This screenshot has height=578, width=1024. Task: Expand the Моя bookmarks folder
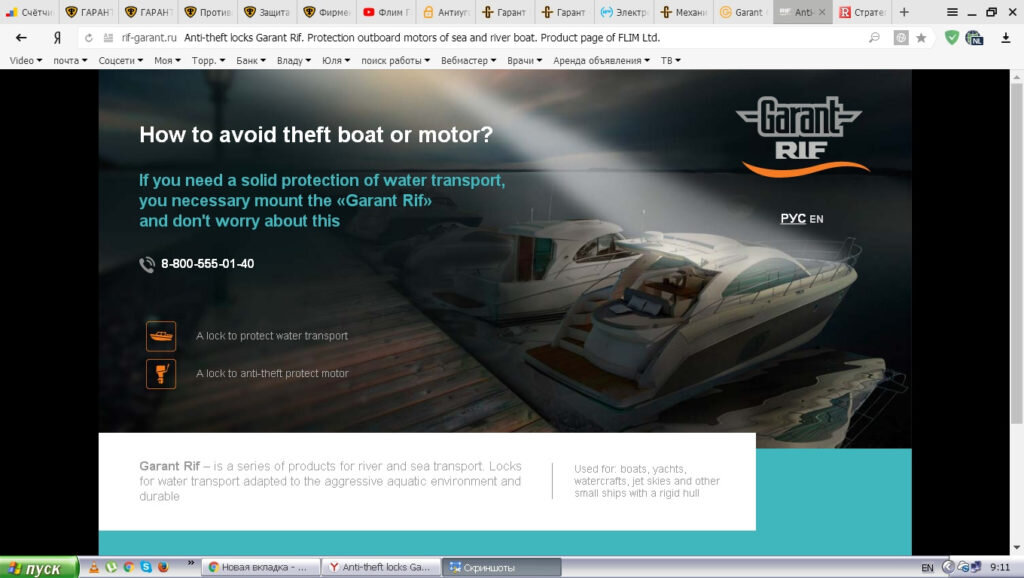tap(167, 60)
